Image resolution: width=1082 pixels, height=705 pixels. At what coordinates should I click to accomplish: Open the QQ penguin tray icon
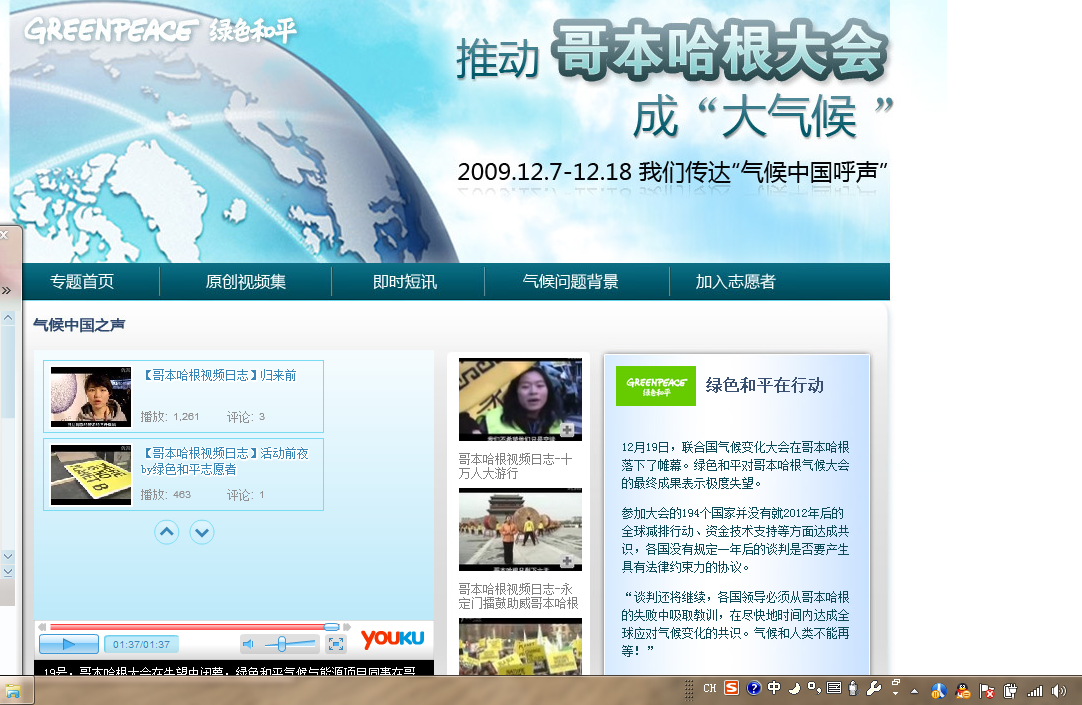[963, 691]
